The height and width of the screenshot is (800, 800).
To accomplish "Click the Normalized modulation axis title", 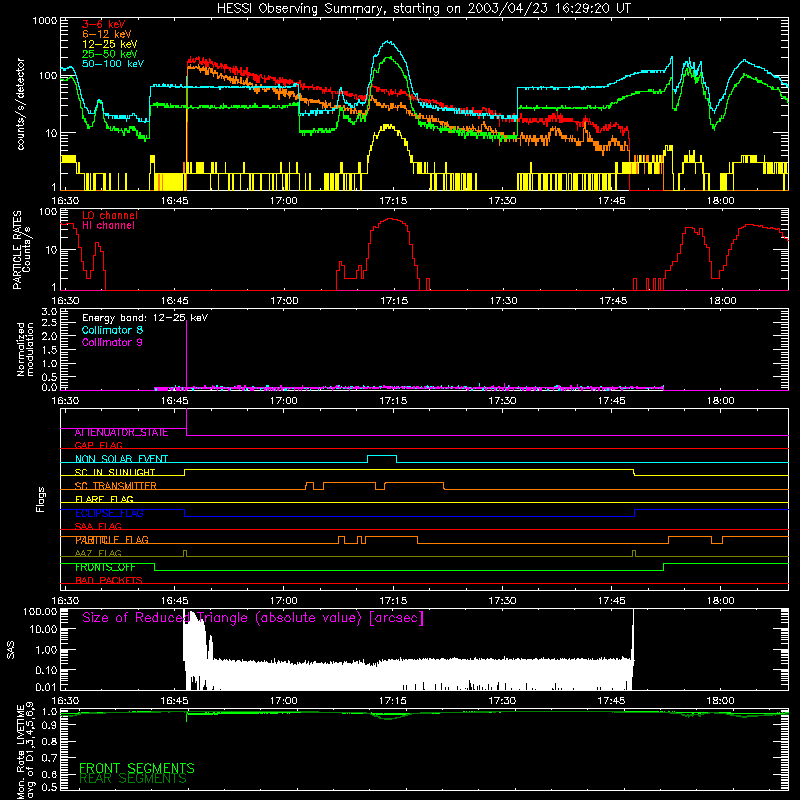I will pyautogui.click(x=25, y=349).
